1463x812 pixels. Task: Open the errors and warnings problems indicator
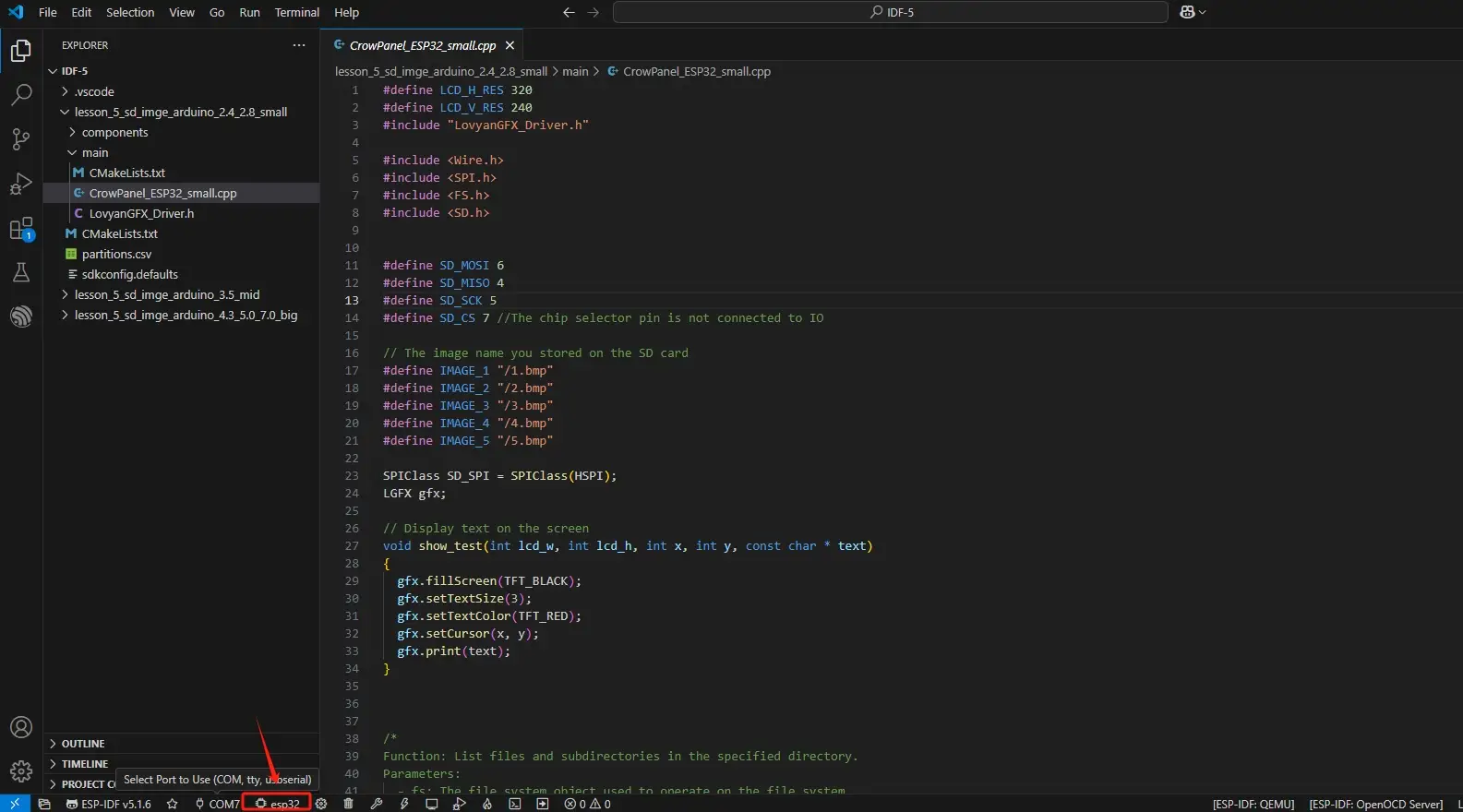point(588,804)
